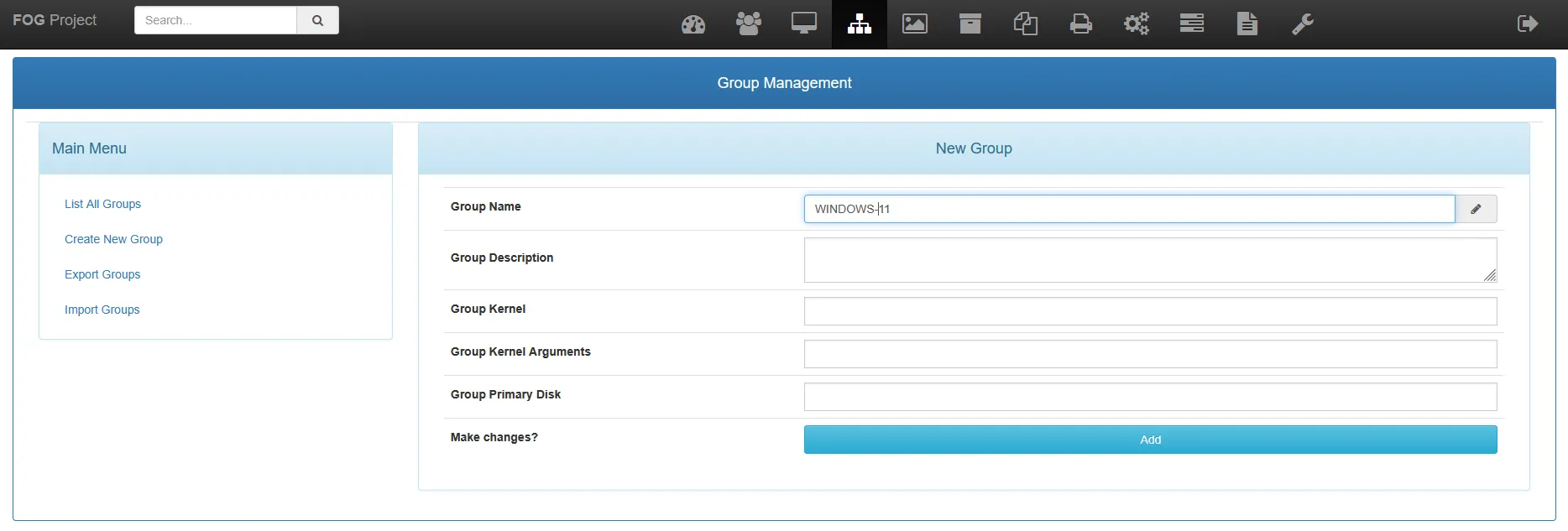The width and height of the screenshot is (1568, 531).
Task: Open the Storage archive box icon
Action: 970,23
